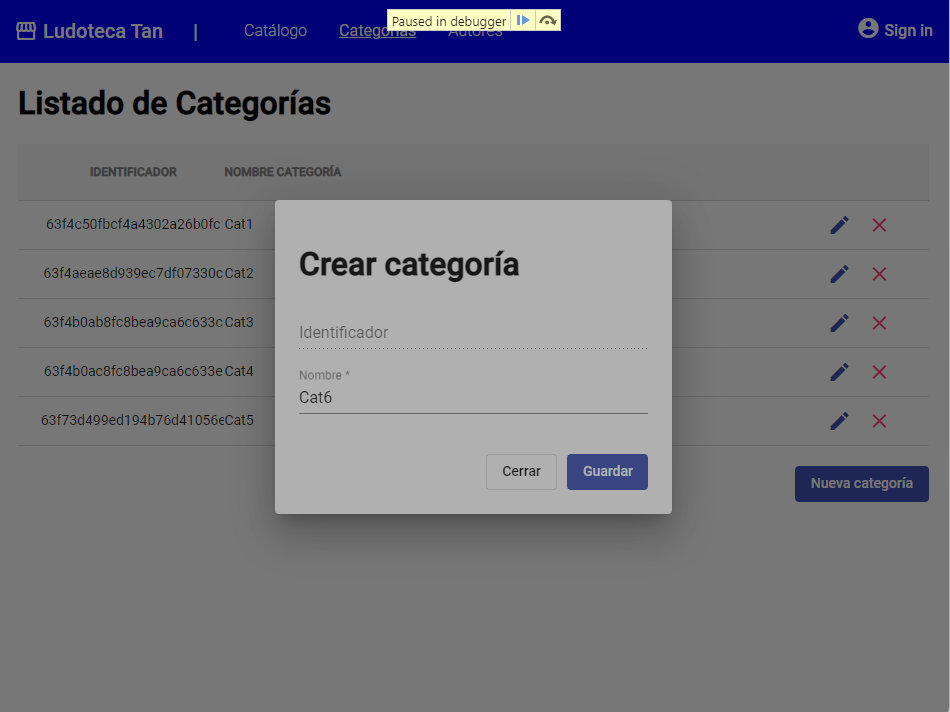This screenshot has width=950, height=712.
Task: Edit the Cat5 category
Action: pyautogui.click(x=839, y=420)
